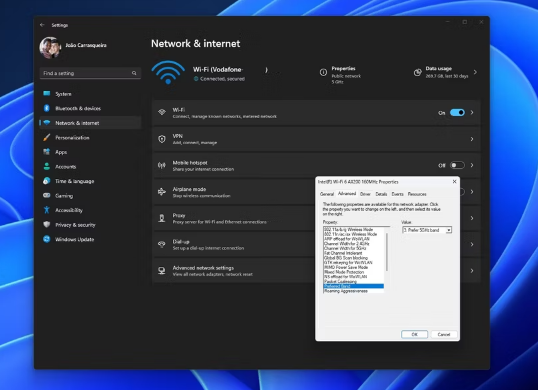
Task: Open the Gaming sidebar icon
Action: pyautogui.click(x=47, y=196)
